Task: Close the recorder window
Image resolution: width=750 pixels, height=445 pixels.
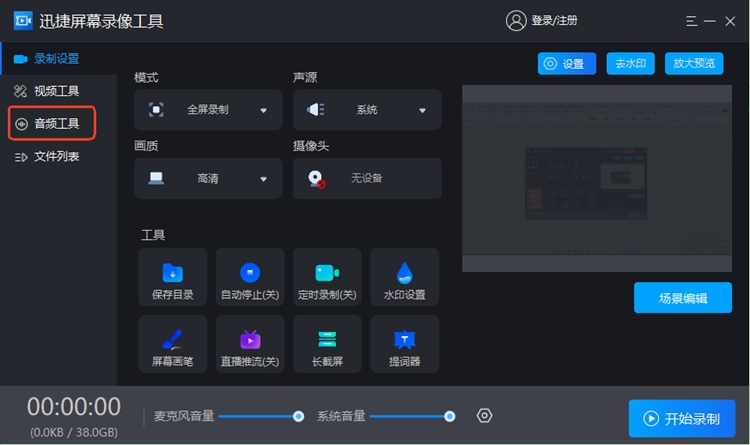Action: click(730, 21)
